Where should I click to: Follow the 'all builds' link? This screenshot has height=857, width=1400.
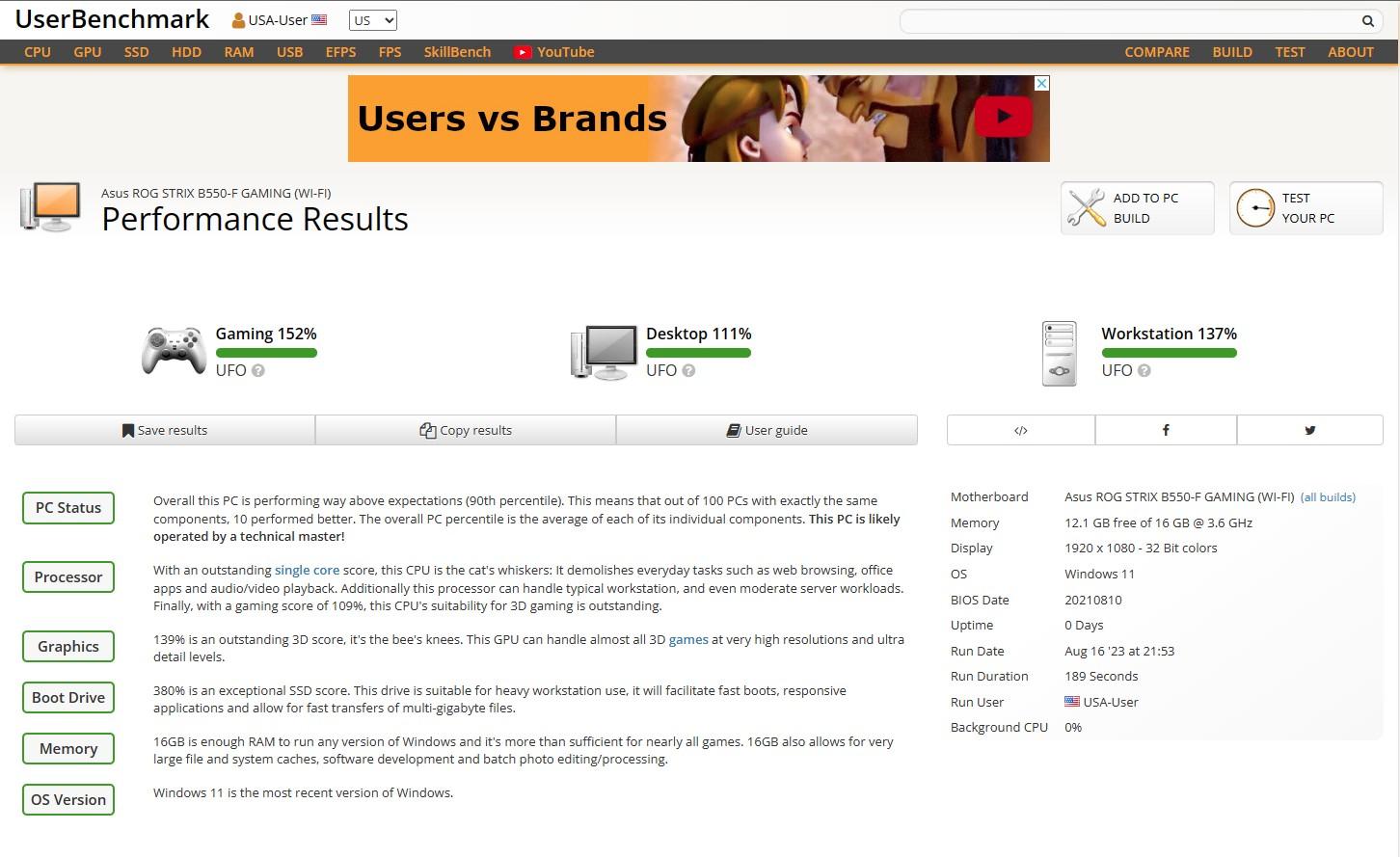click(1327, 497)
